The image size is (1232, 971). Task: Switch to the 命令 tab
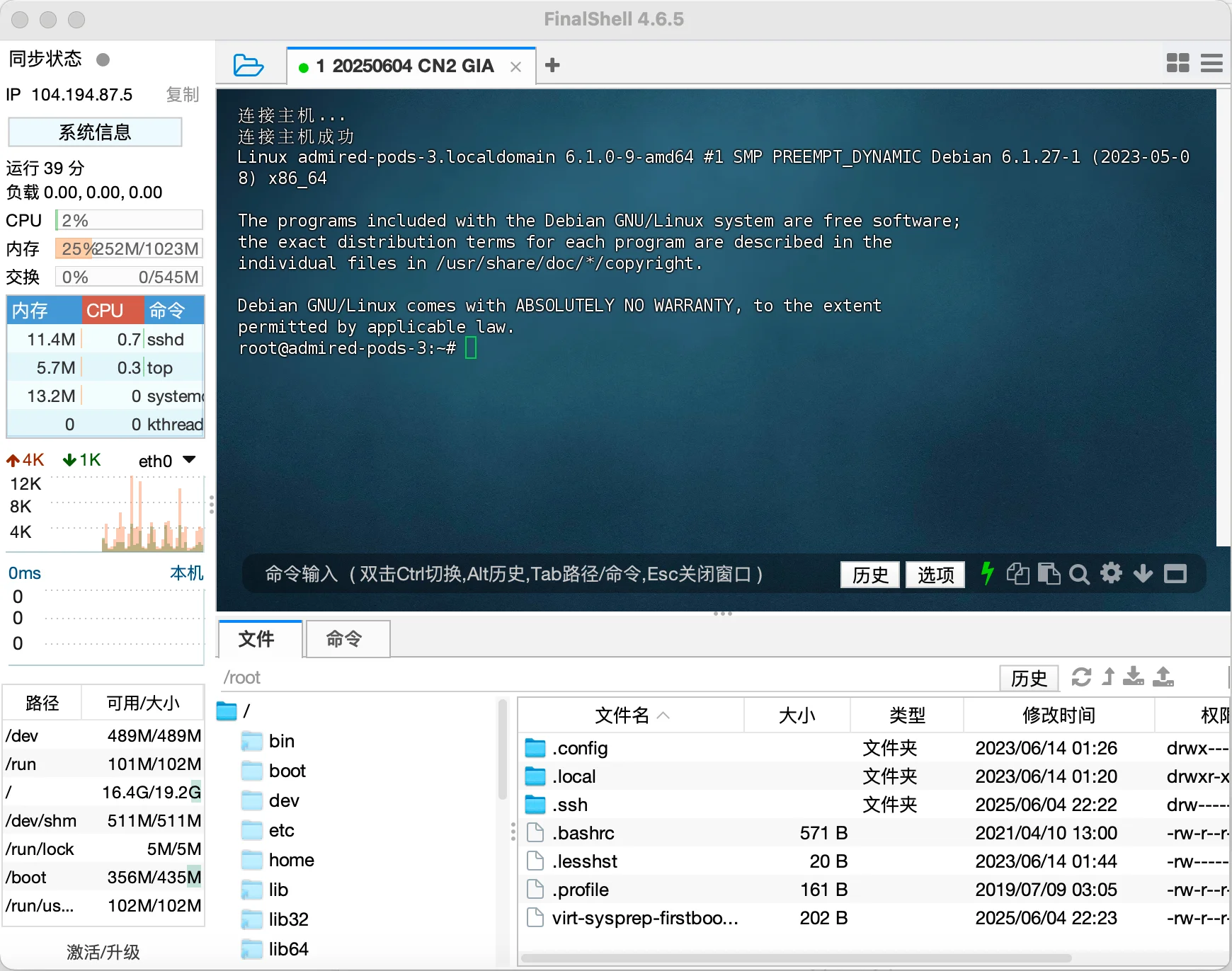click(x=347, y=638)
